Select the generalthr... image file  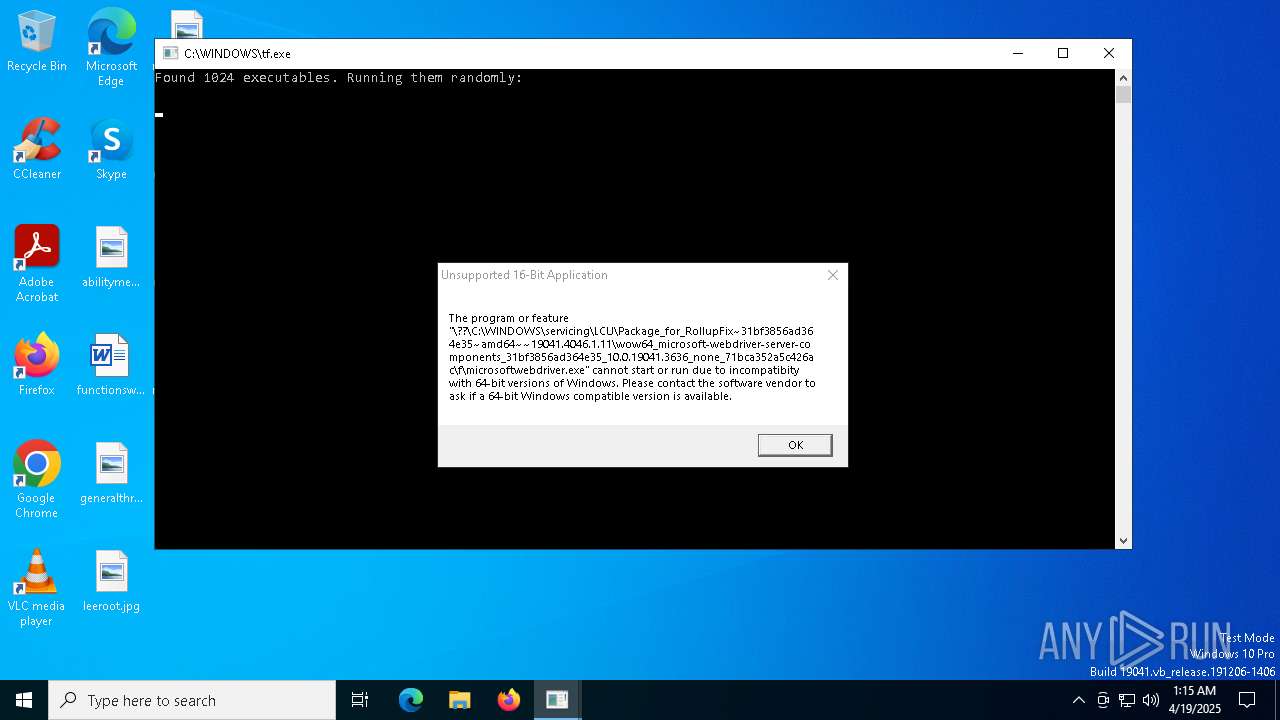pos(111,474)
